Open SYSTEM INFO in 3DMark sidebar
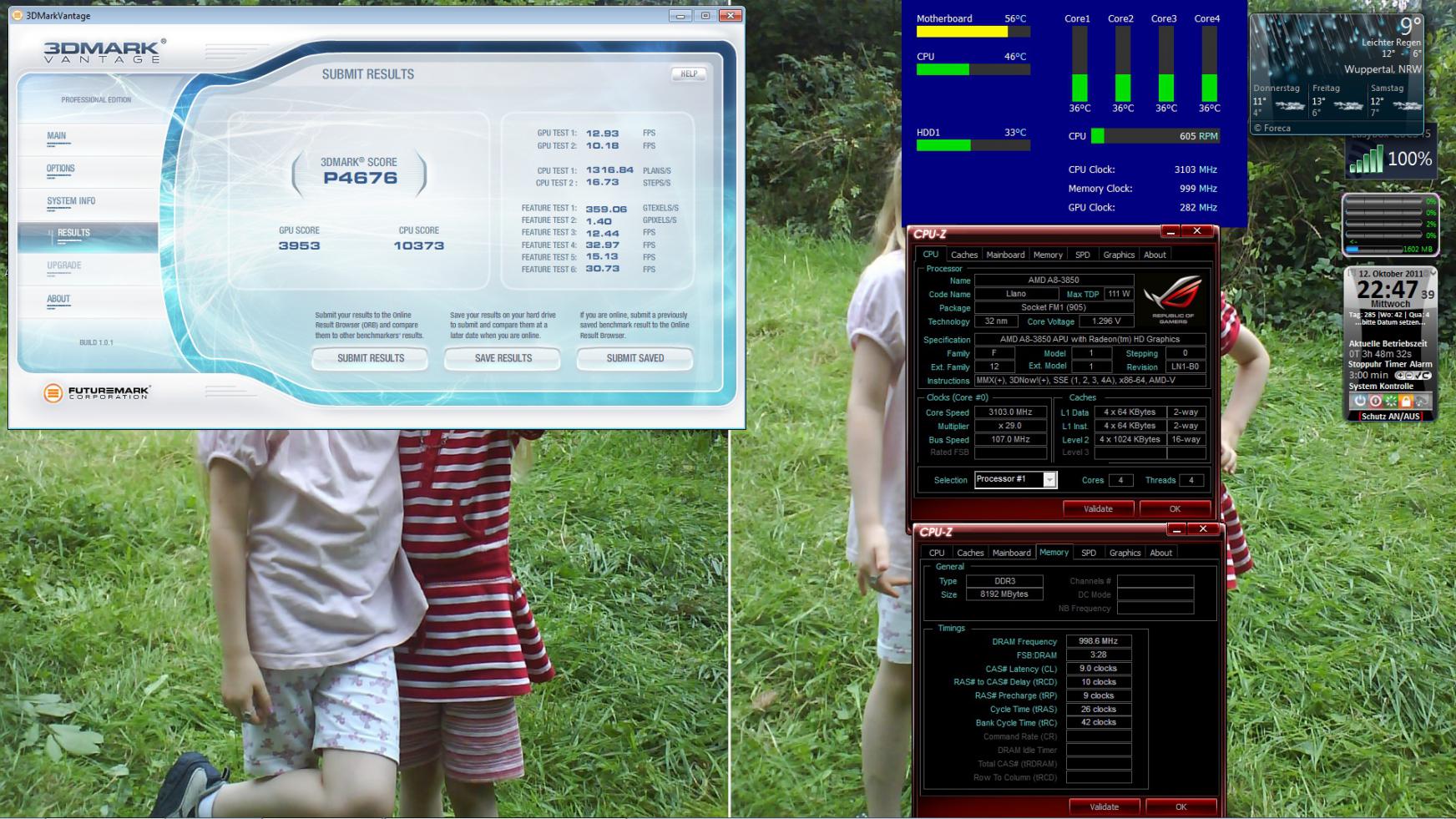The height and width of the screenshot is (819, 1456). tap(71, 201)
